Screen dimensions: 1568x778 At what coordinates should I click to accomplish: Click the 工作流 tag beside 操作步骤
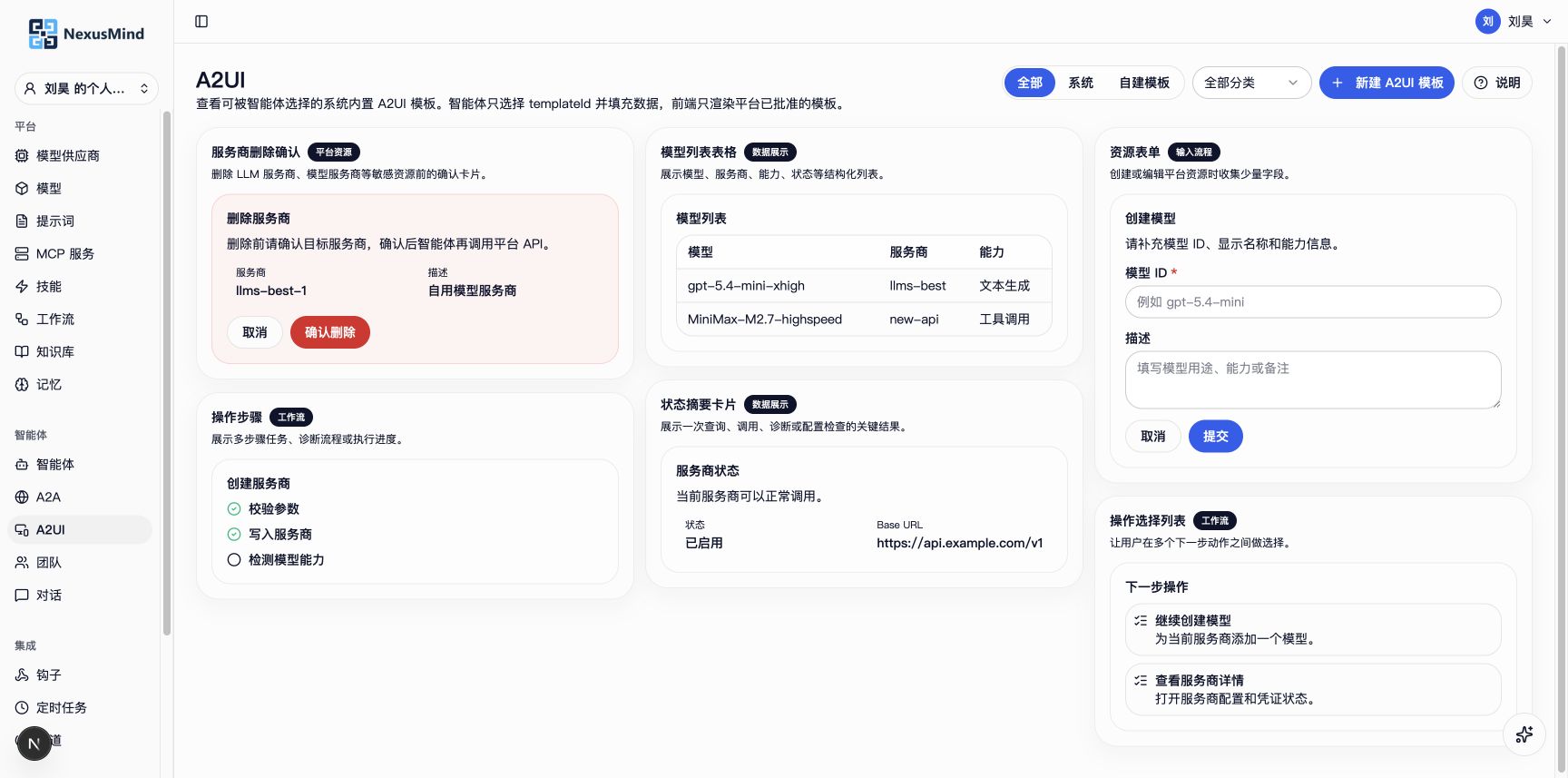click(291, 418)
